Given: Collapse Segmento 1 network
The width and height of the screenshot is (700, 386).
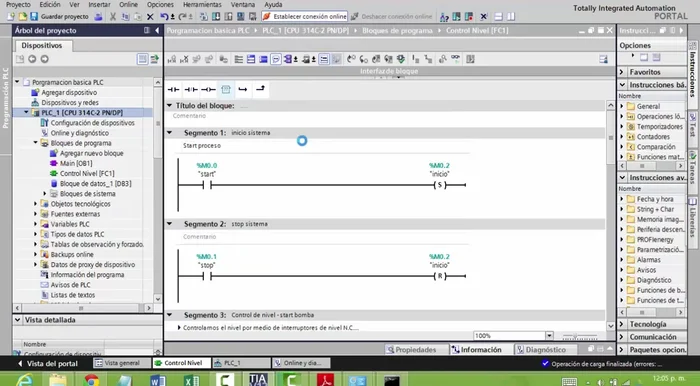Looking at the screenshot, I should click(x=170, y=133).
